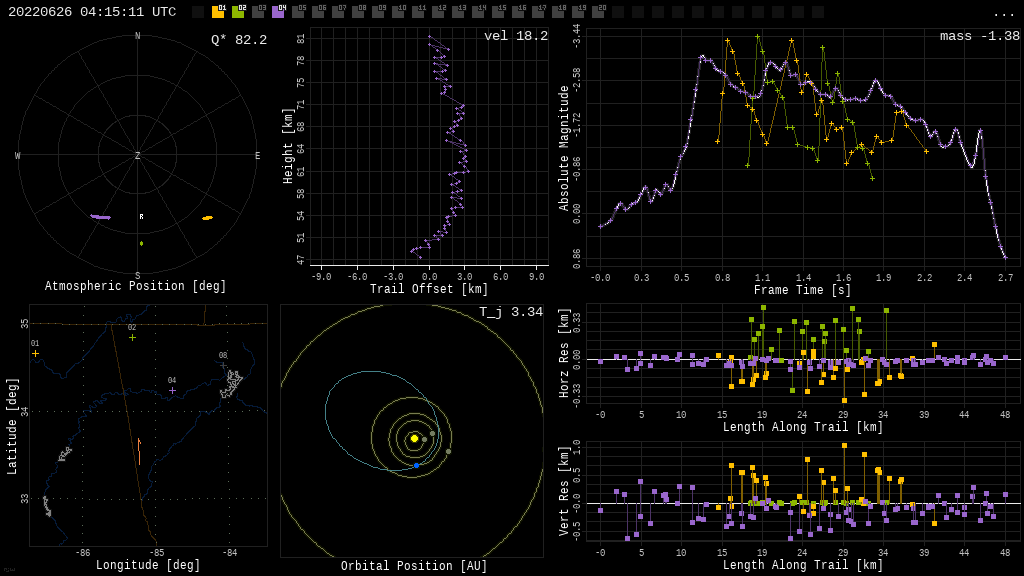
Task: Select the mass -1.38 readout
Action: (x=979, y=36)
